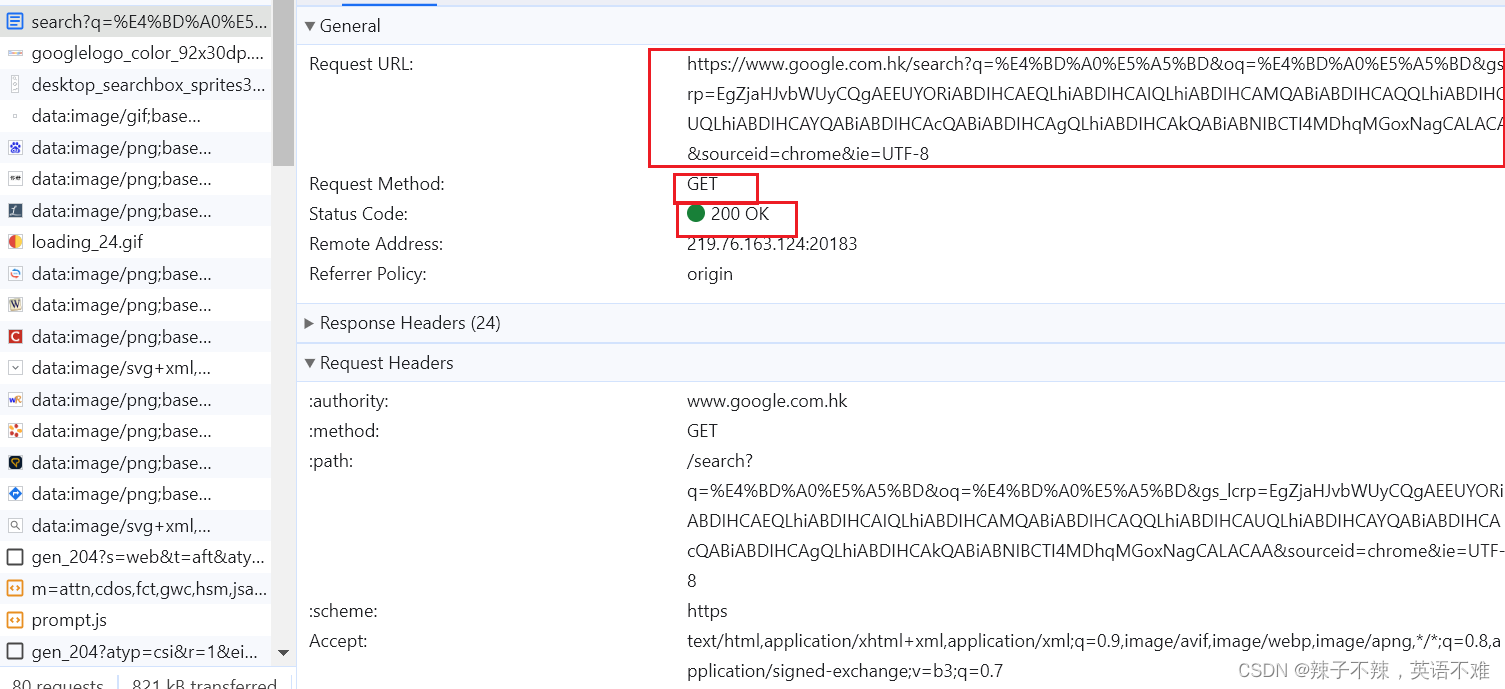Click the tiny data:image/gif icon
Image resolution: width=1505 pixels, height=689 pixels.
click(x=15, y=116)
